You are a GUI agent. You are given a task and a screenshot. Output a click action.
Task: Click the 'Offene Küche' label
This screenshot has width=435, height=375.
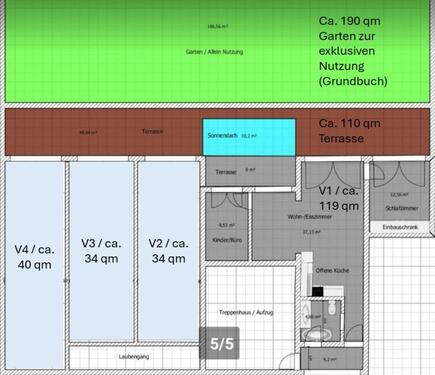coord(332,270)
